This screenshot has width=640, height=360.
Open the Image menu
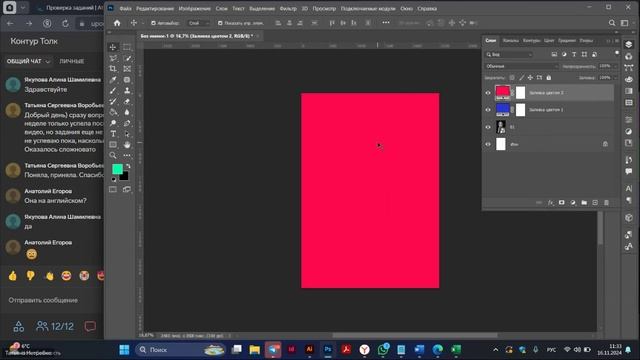pos(194,9)
